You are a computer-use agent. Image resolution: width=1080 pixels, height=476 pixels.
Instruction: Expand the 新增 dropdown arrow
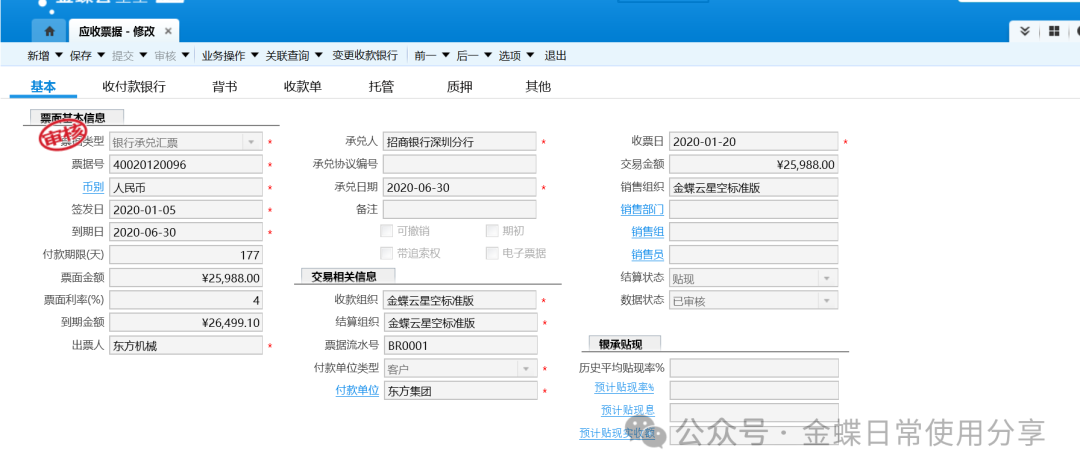[58, 56]
